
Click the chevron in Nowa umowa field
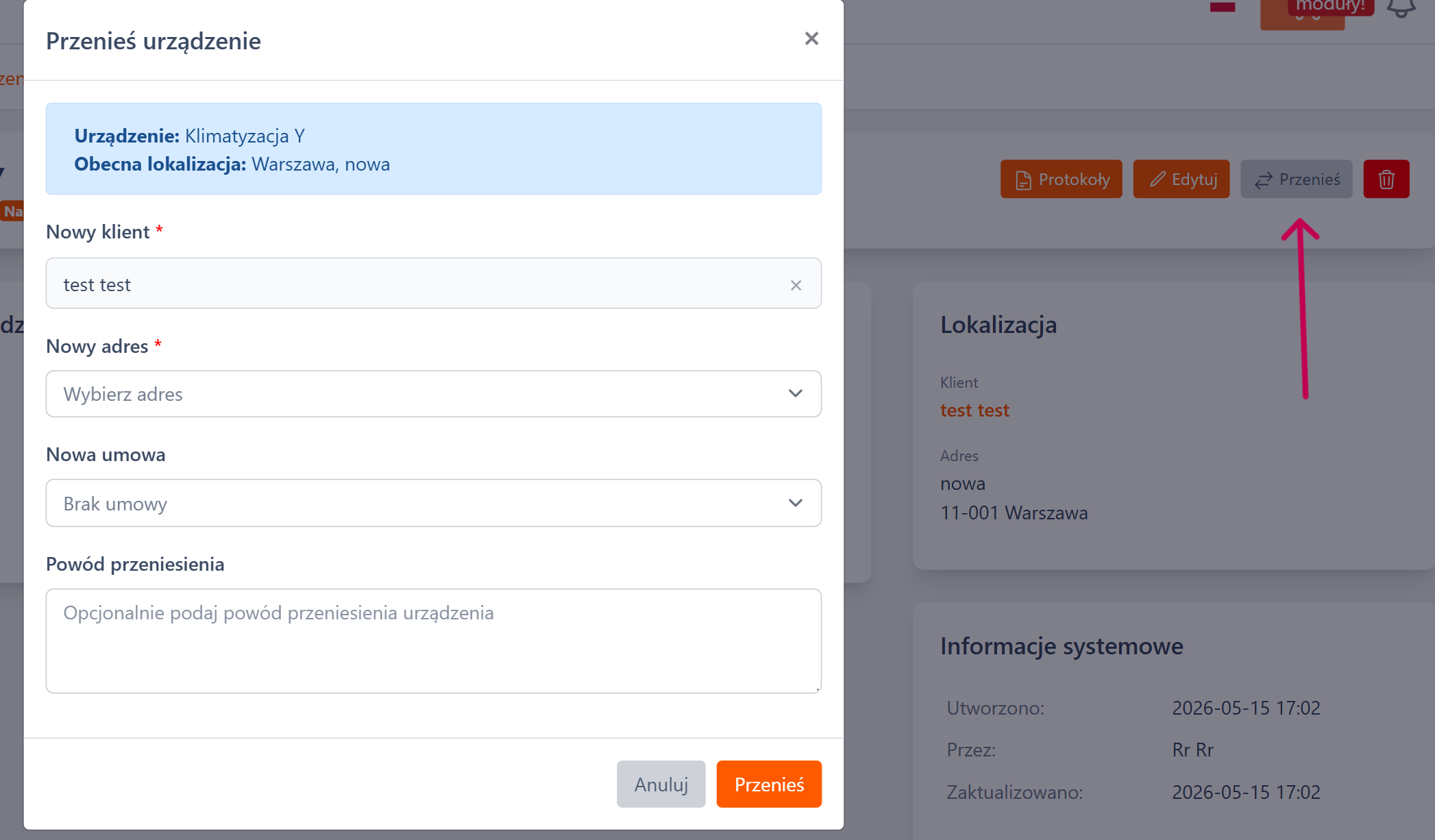[795, 503]
